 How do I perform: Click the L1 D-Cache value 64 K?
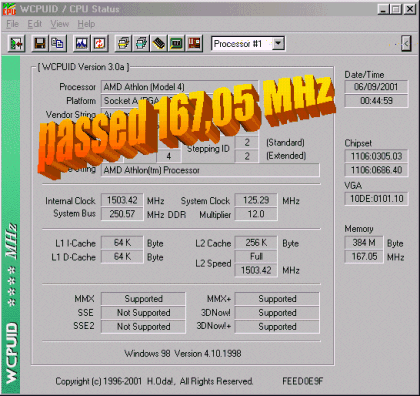coord(122,257)
